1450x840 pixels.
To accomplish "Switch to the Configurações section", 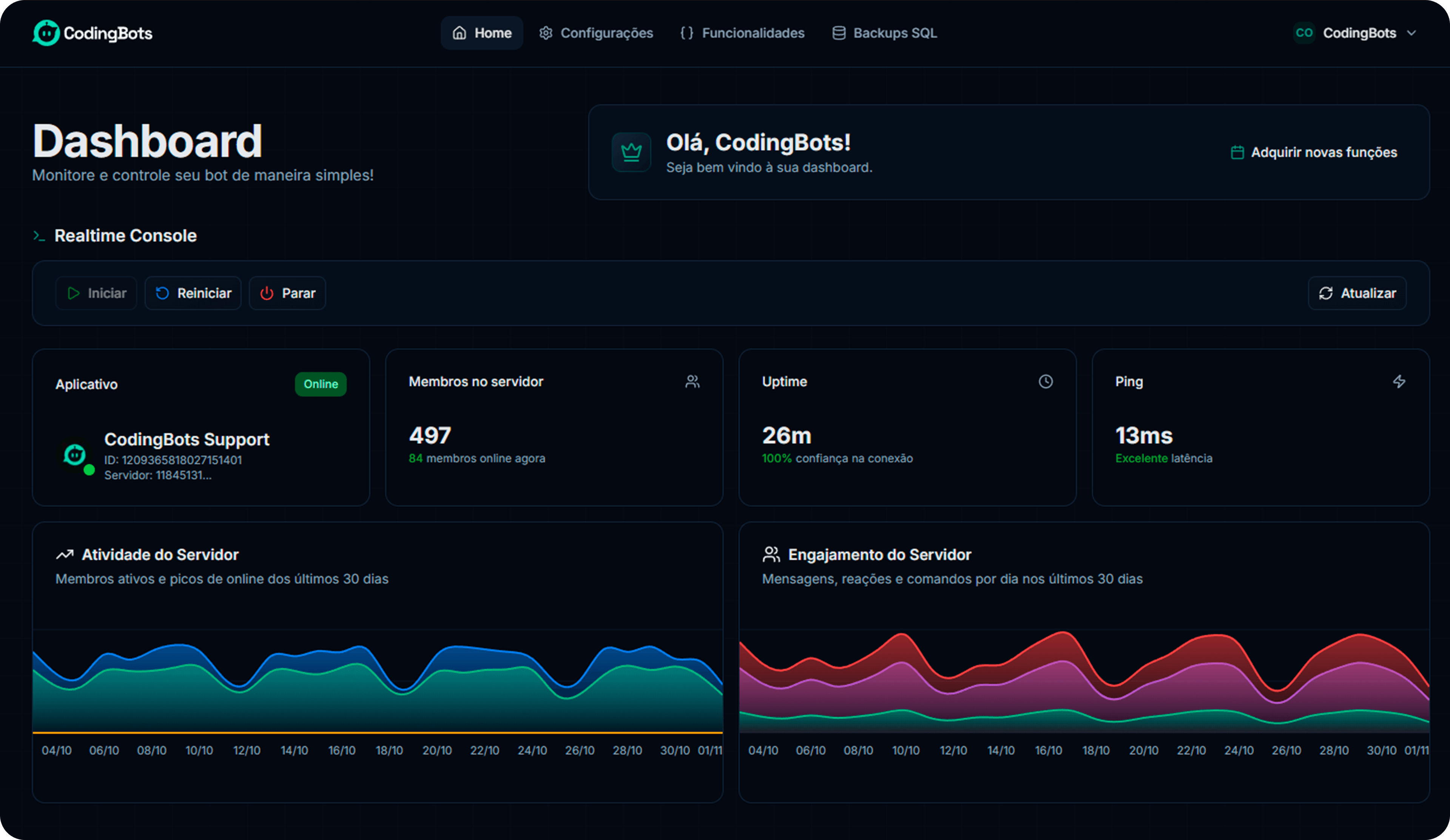I will point(595,33).
